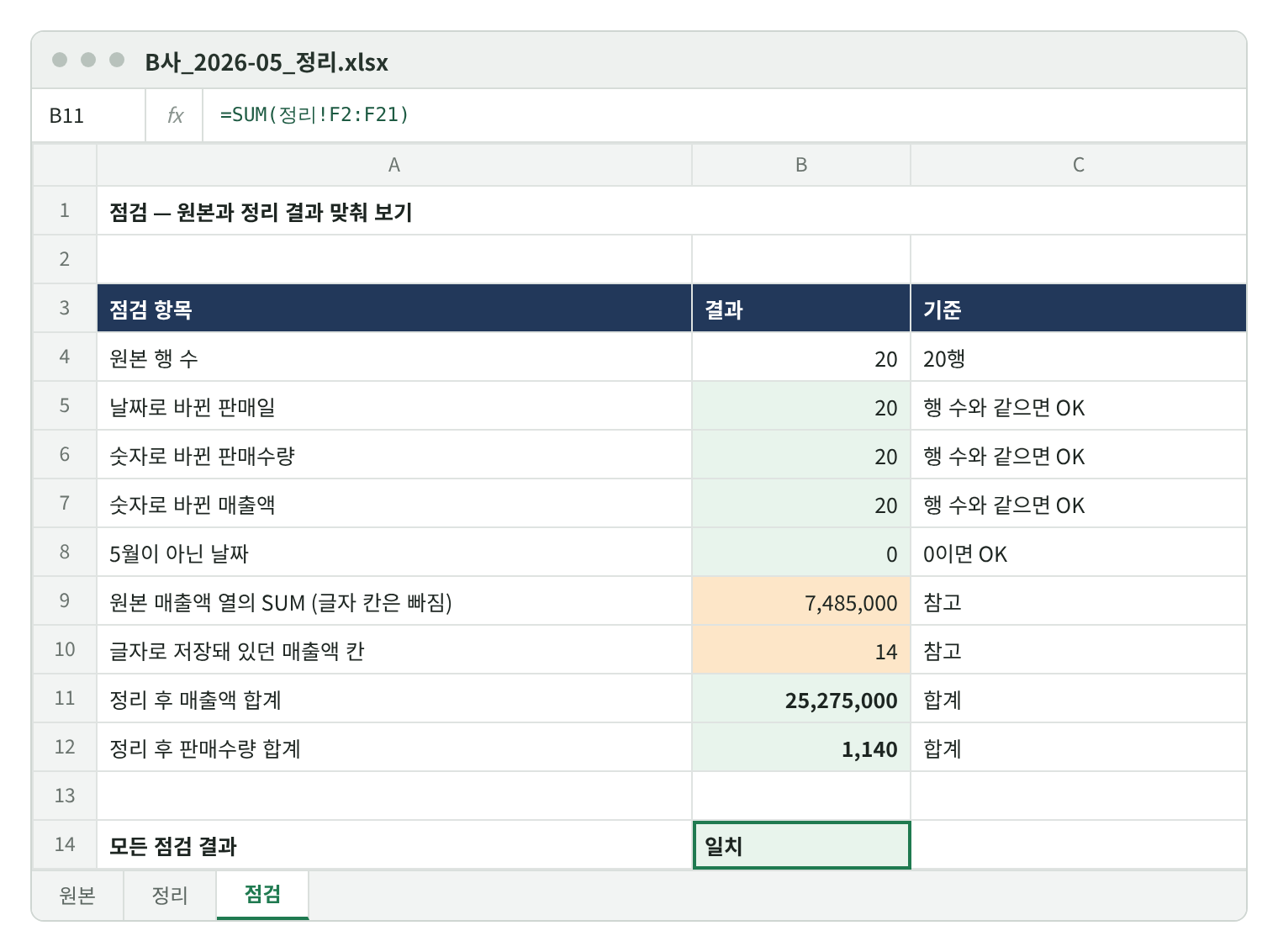1278x952 pixels.
Task: Select the '원본 행 수' cell
Action: (x=394, y=357)
